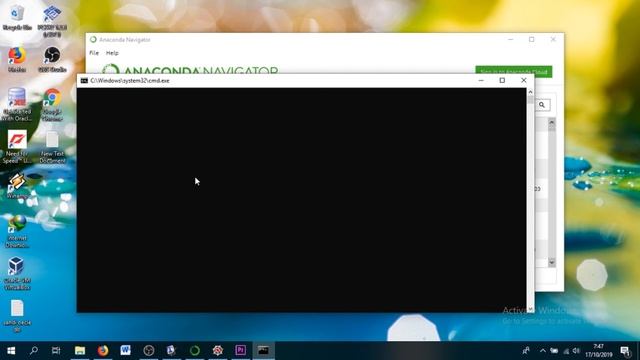Maximize the Anaconda Navigator window
Viewport: 640px width, 360px height.
click(531, 40)
